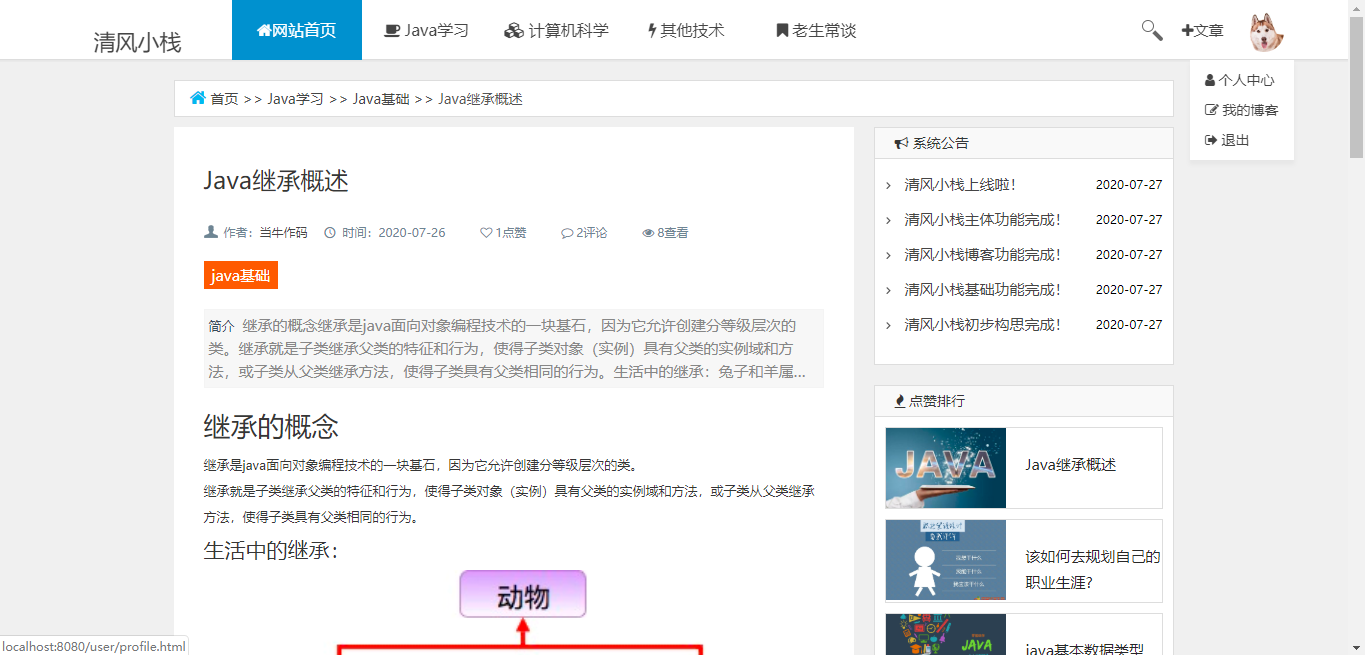Open ranked article Java继承概述 title
The image size is (1365, 655).
[x=1071, y=465]
